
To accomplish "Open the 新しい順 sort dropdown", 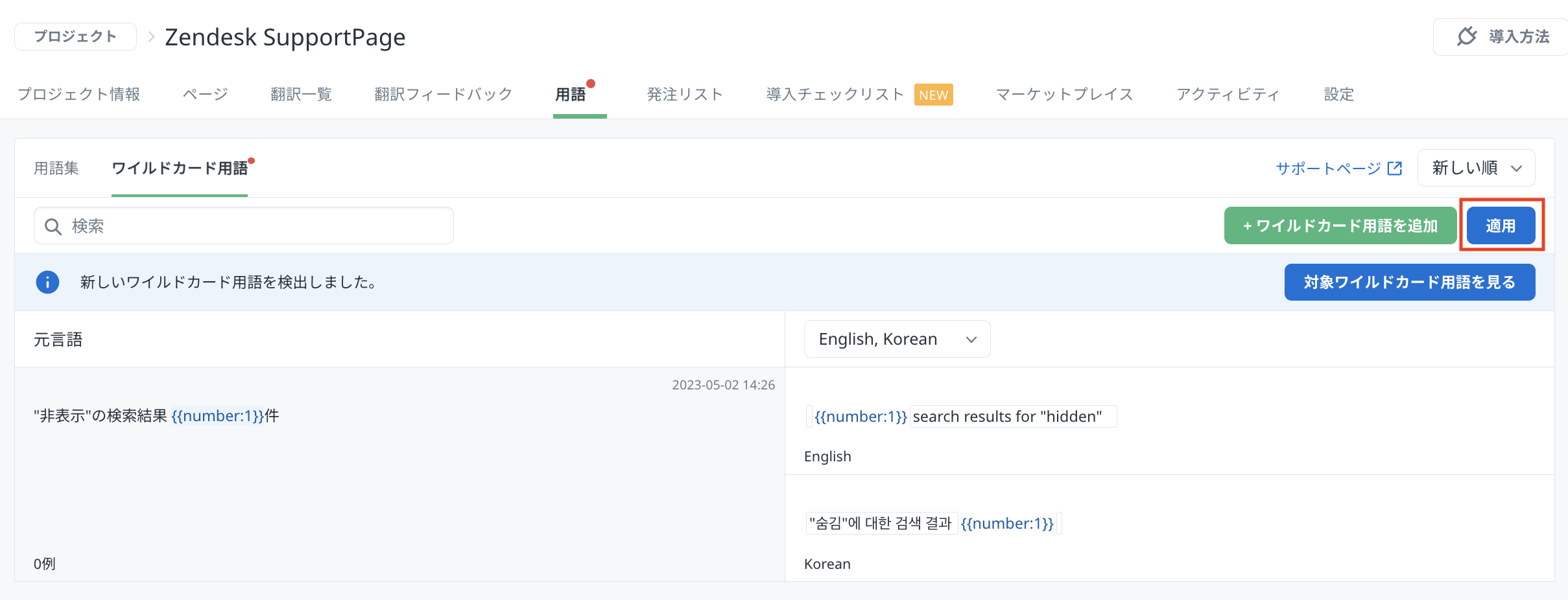I will click(x=1476, y=168).
